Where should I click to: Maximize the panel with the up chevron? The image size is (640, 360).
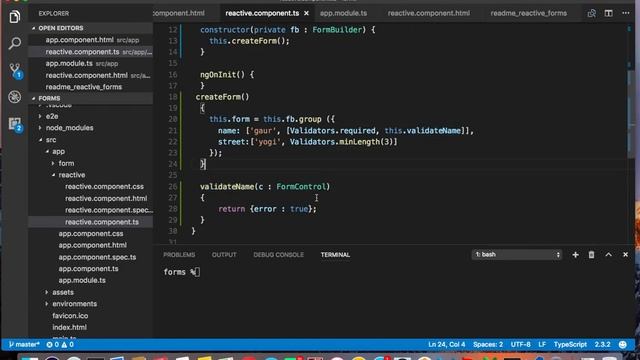click(609, 255)
